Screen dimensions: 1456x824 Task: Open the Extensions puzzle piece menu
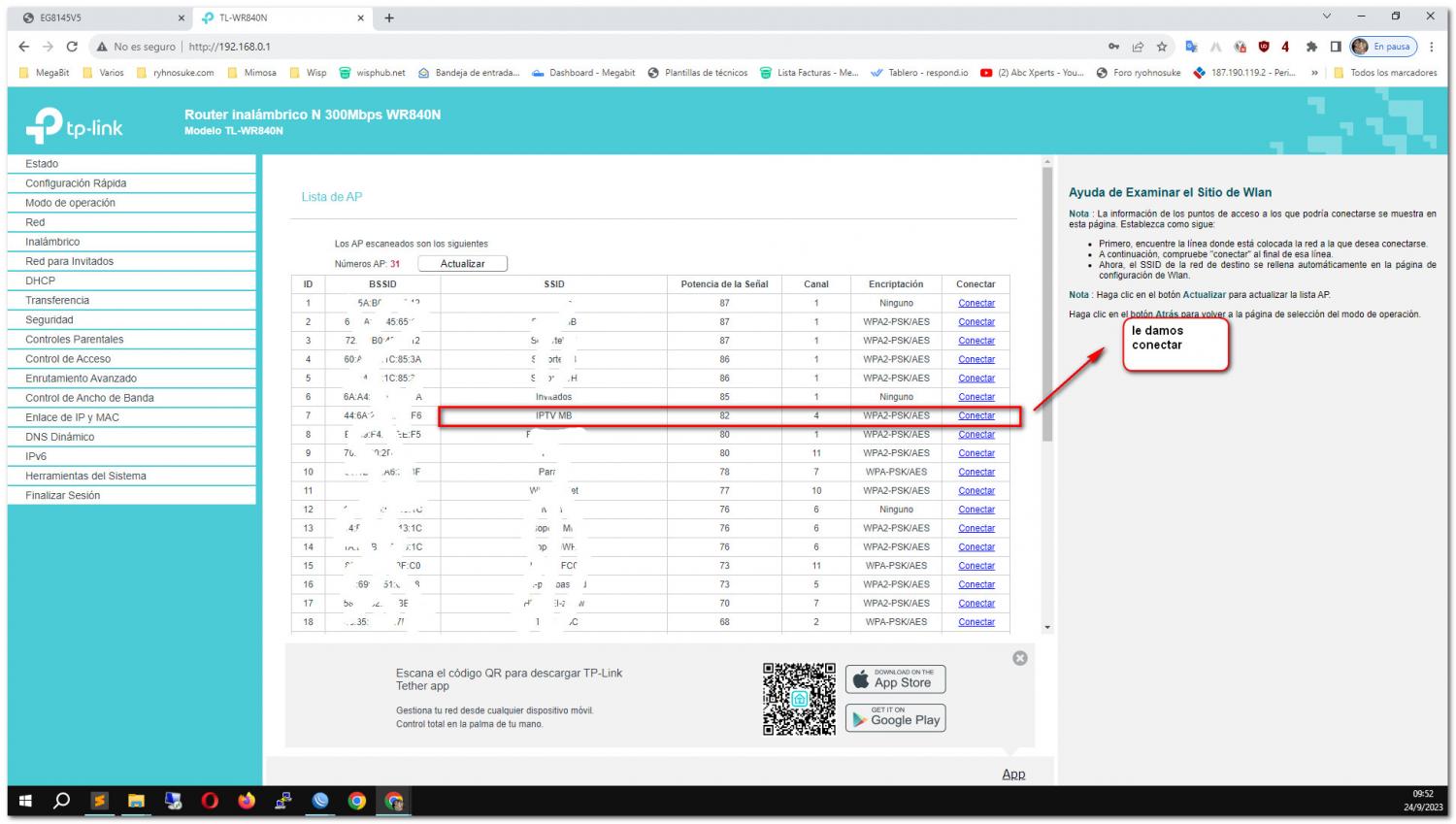point(1311,47)
